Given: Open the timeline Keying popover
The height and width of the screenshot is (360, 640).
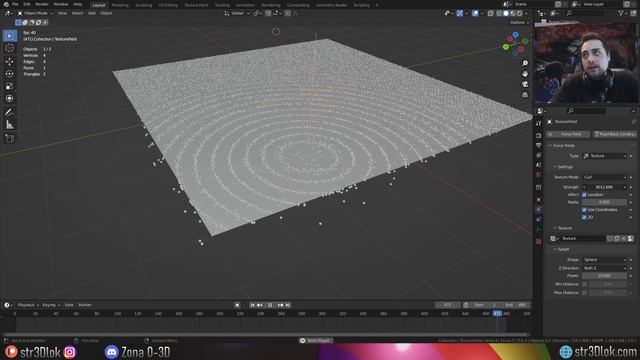Looking at the screenshot, I should (51, 305).
